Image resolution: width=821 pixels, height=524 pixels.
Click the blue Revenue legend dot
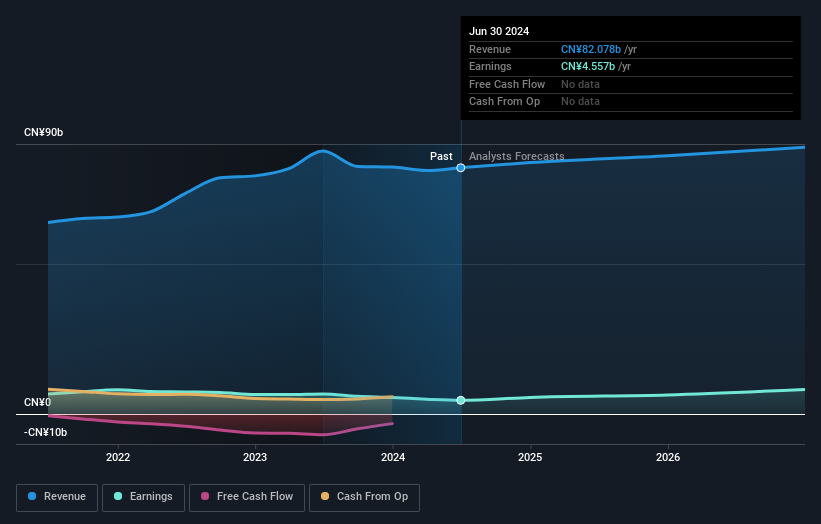click(32, 496)
